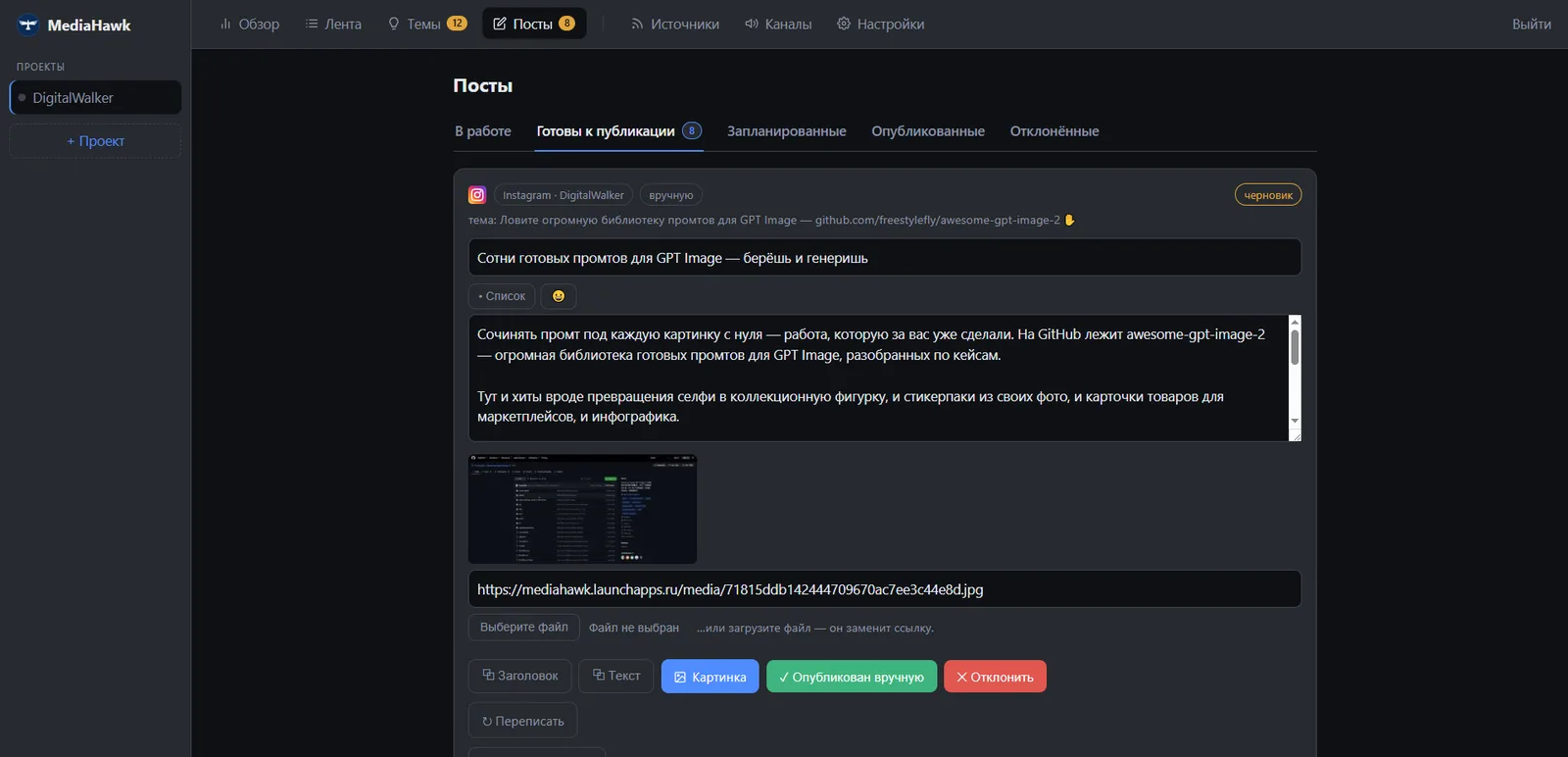1568x757 pixels.
Task: Mark post as Опубликован вручную
Action: click(852, 677)
